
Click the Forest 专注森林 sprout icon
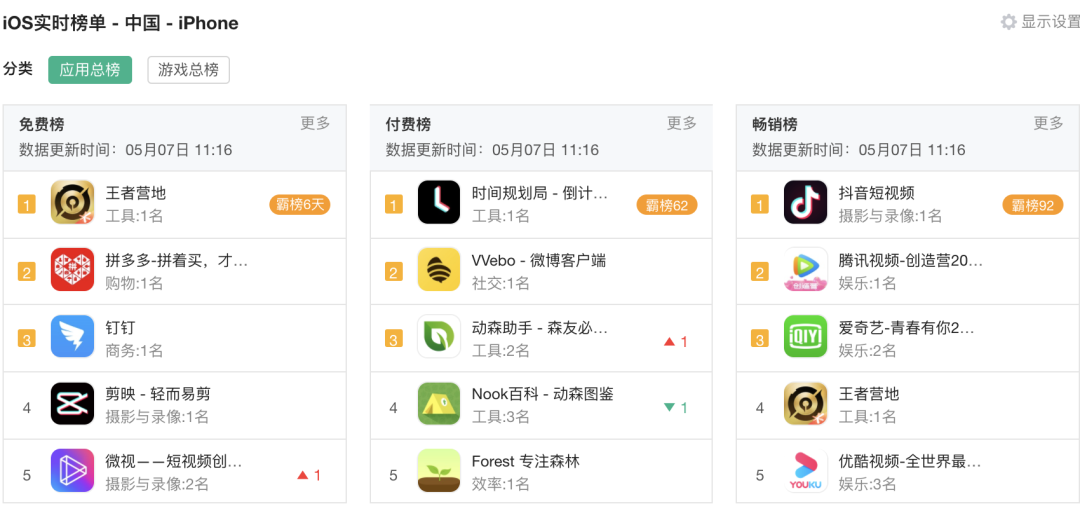[x=439, y=470]
